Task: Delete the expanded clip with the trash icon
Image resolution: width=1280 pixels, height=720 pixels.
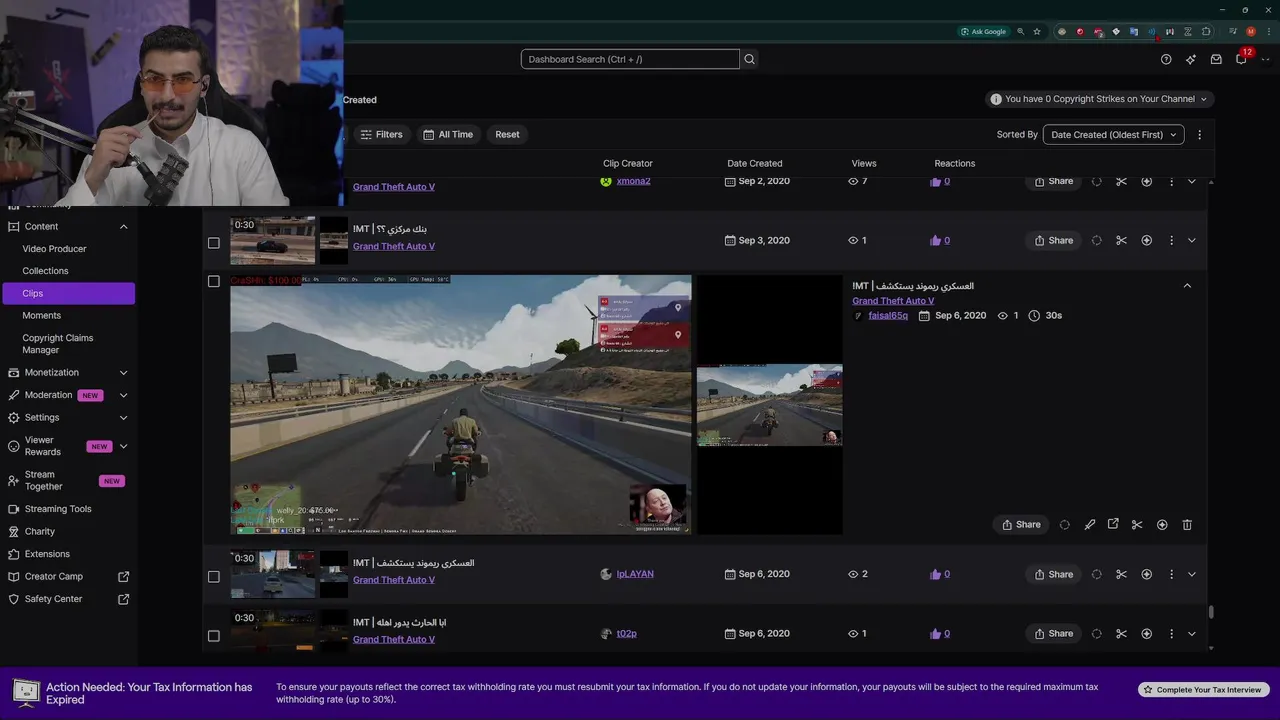Action: click(1187, 524)
